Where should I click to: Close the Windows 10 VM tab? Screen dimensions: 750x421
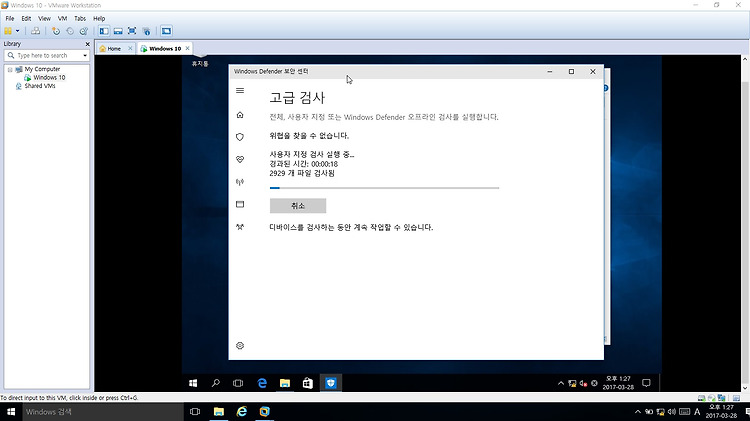tap(188, 48)
